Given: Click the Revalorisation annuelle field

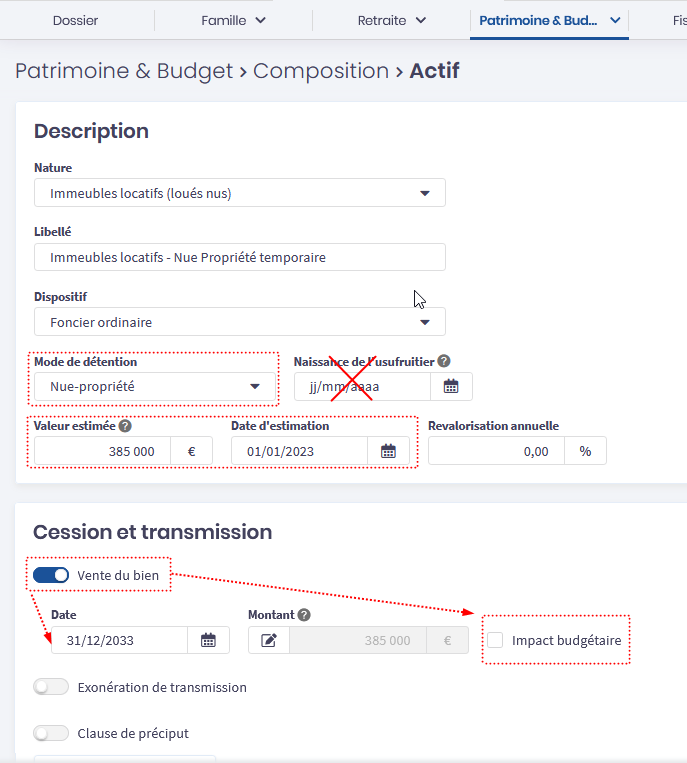Looking at the screenshot, I should tap(496, 451).
